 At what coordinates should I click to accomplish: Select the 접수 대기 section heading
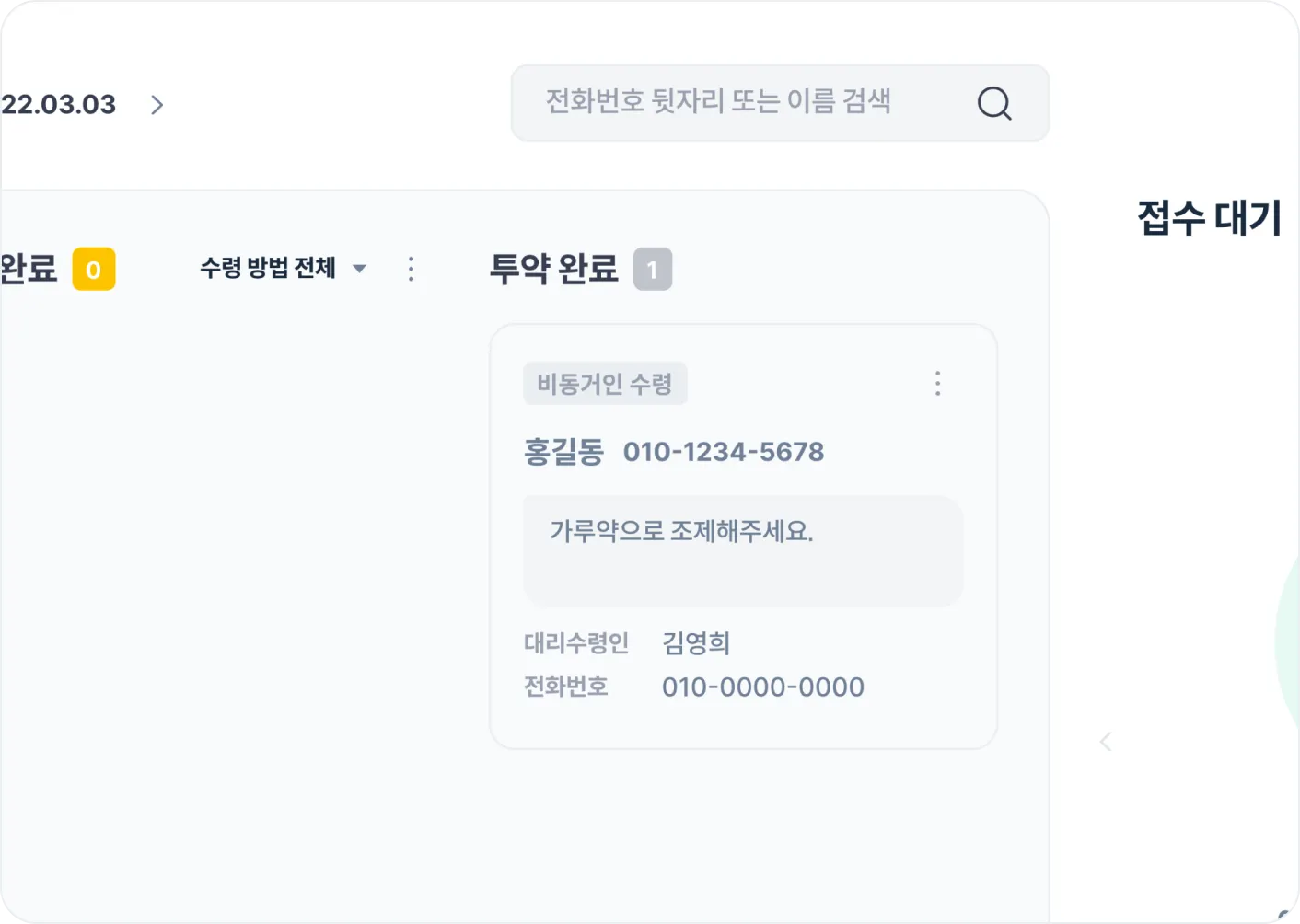click(1209, 218)
